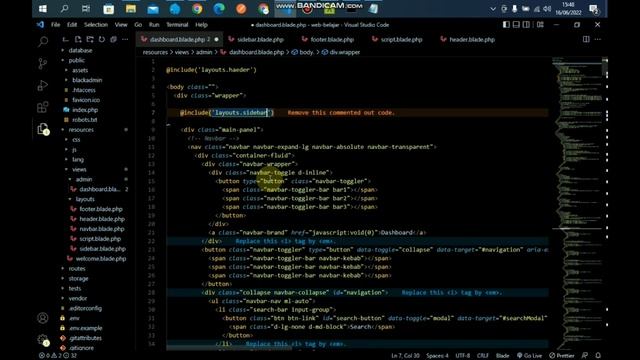Toggle Prettier formatter in status bar

pyautogui.click(x=562, y=356)
